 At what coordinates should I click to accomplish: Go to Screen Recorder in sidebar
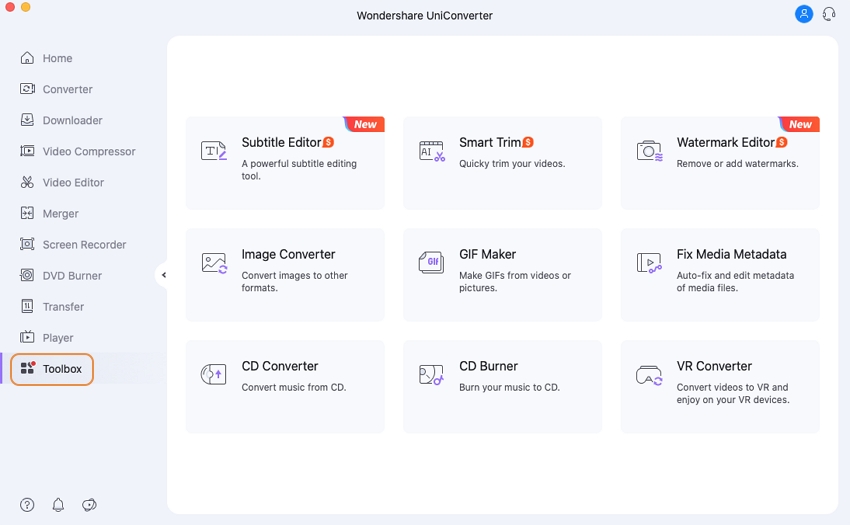(84, 244)
